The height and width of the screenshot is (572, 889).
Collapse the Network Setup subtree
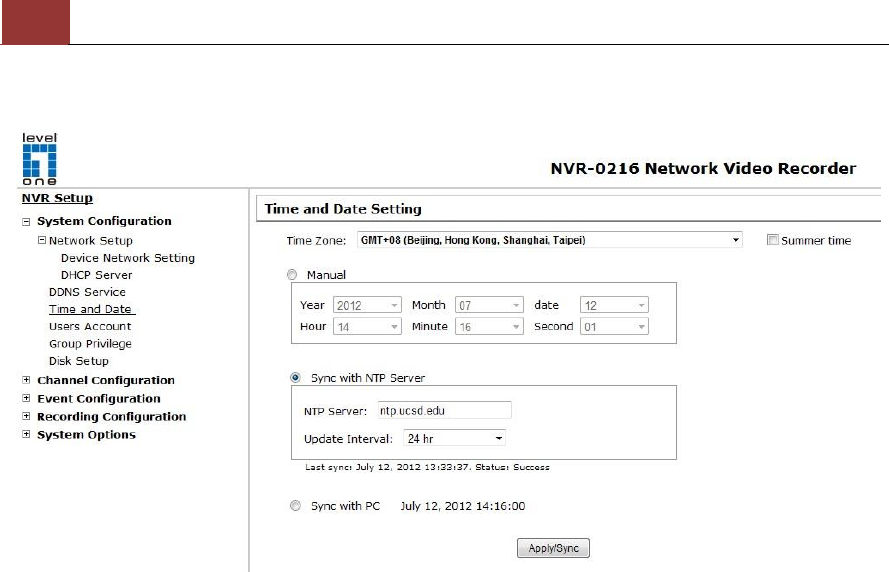pyautogui.click(x=42, y=240)
